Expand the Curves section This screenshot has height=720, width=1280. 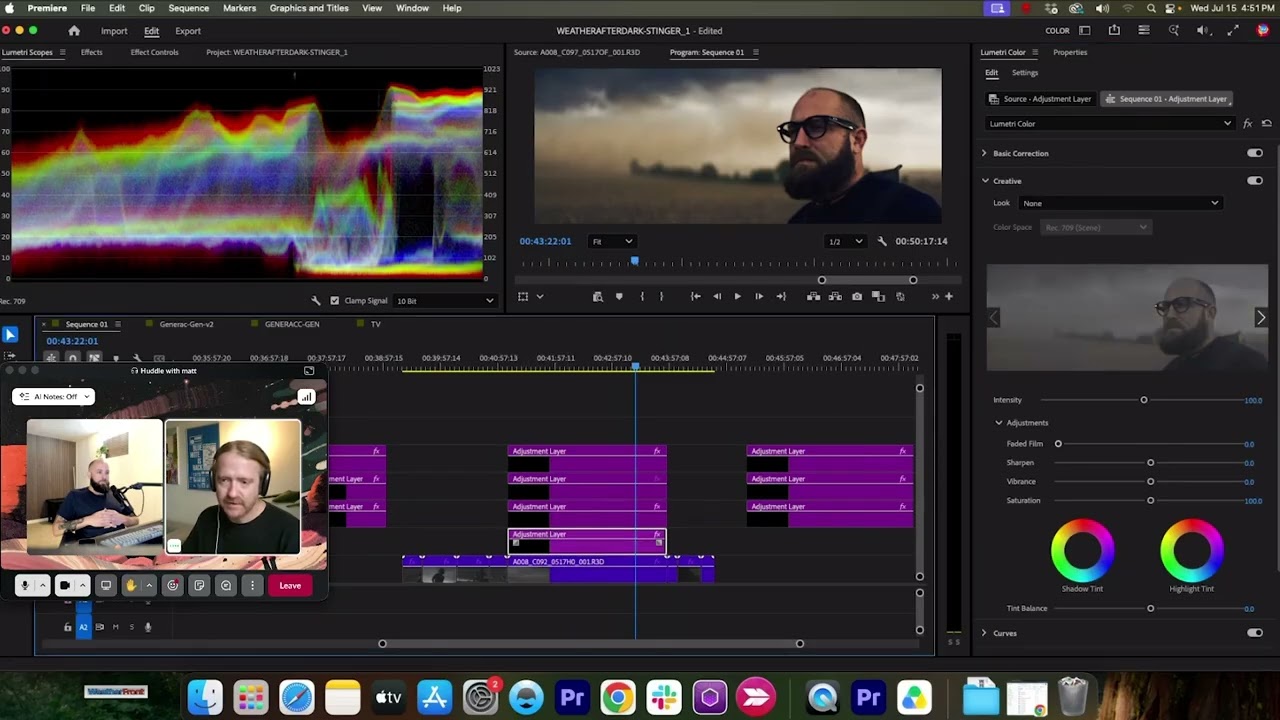pyautogui.click(x=984, y=633)
